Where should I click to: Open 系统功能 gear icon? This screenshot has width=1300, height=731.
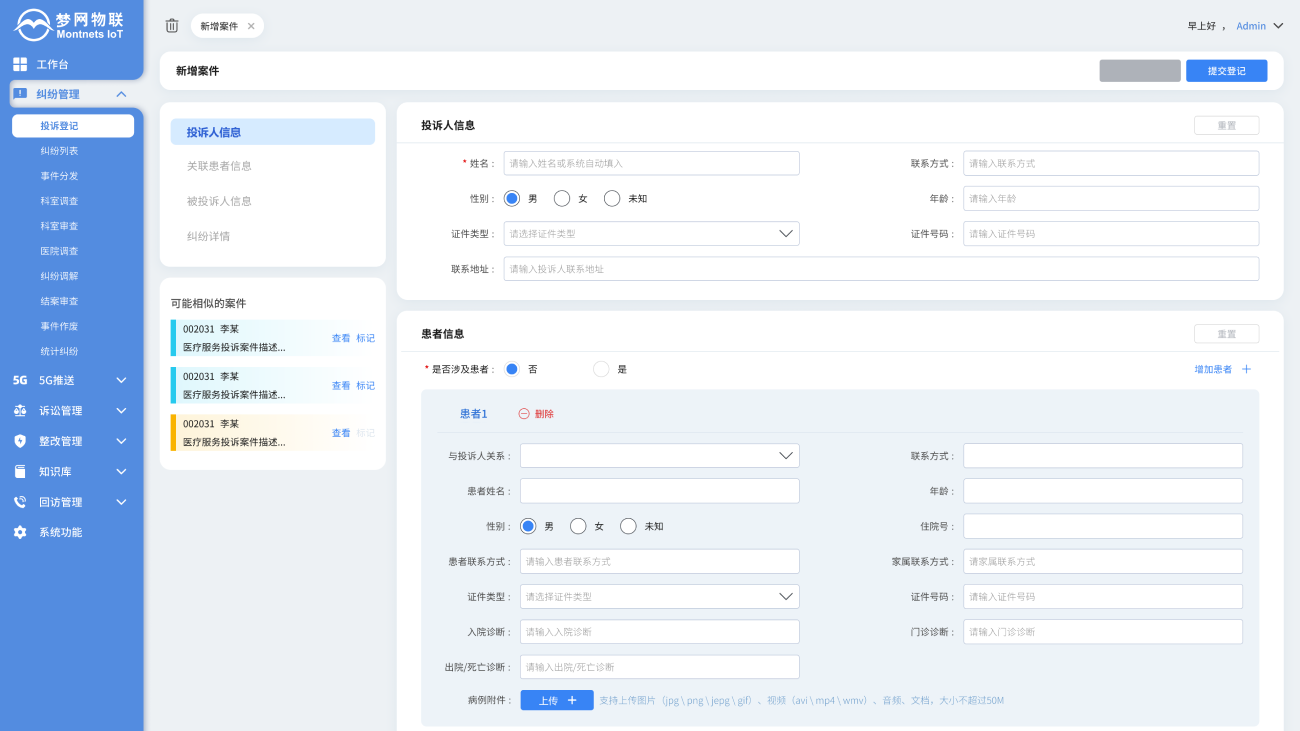[20, 533]
